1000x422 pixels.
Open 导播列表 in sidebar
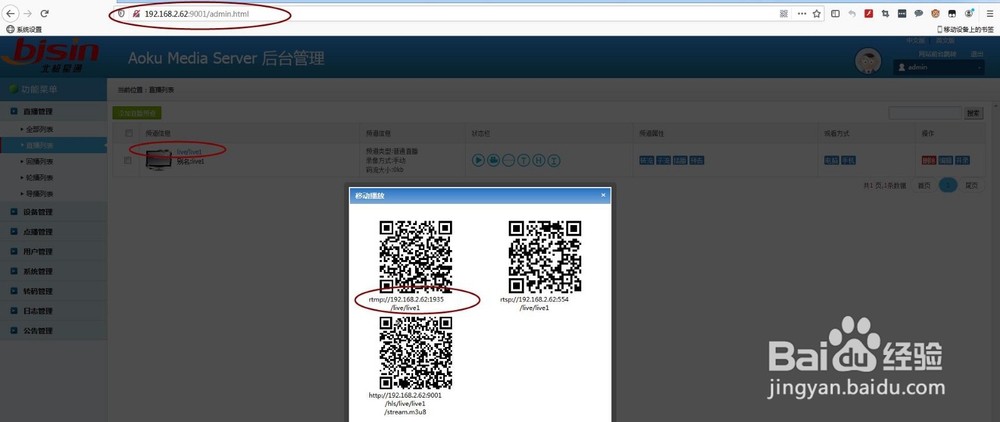[54, 193]
